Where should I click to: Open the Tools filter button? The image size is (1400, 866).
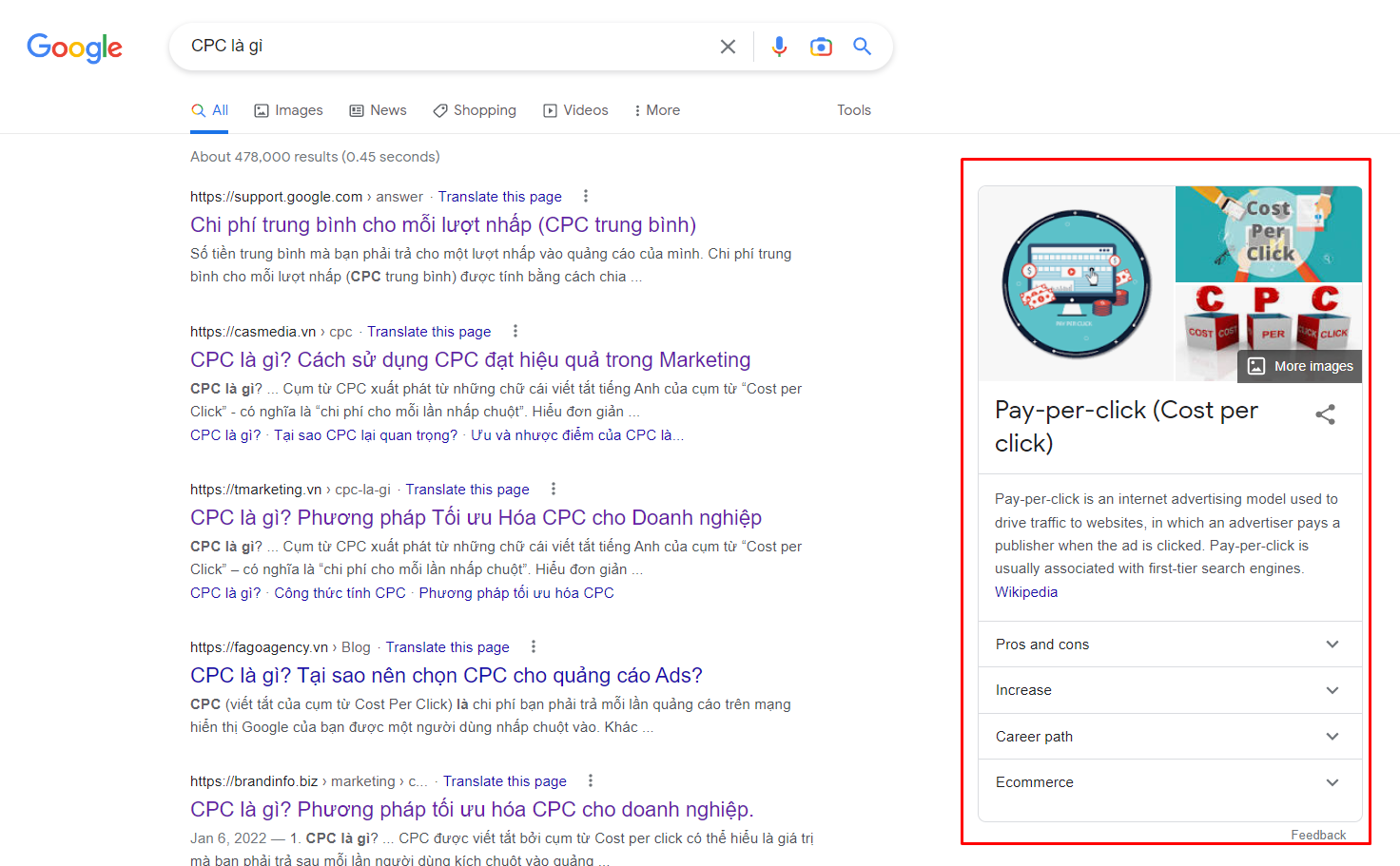(854, 110)
